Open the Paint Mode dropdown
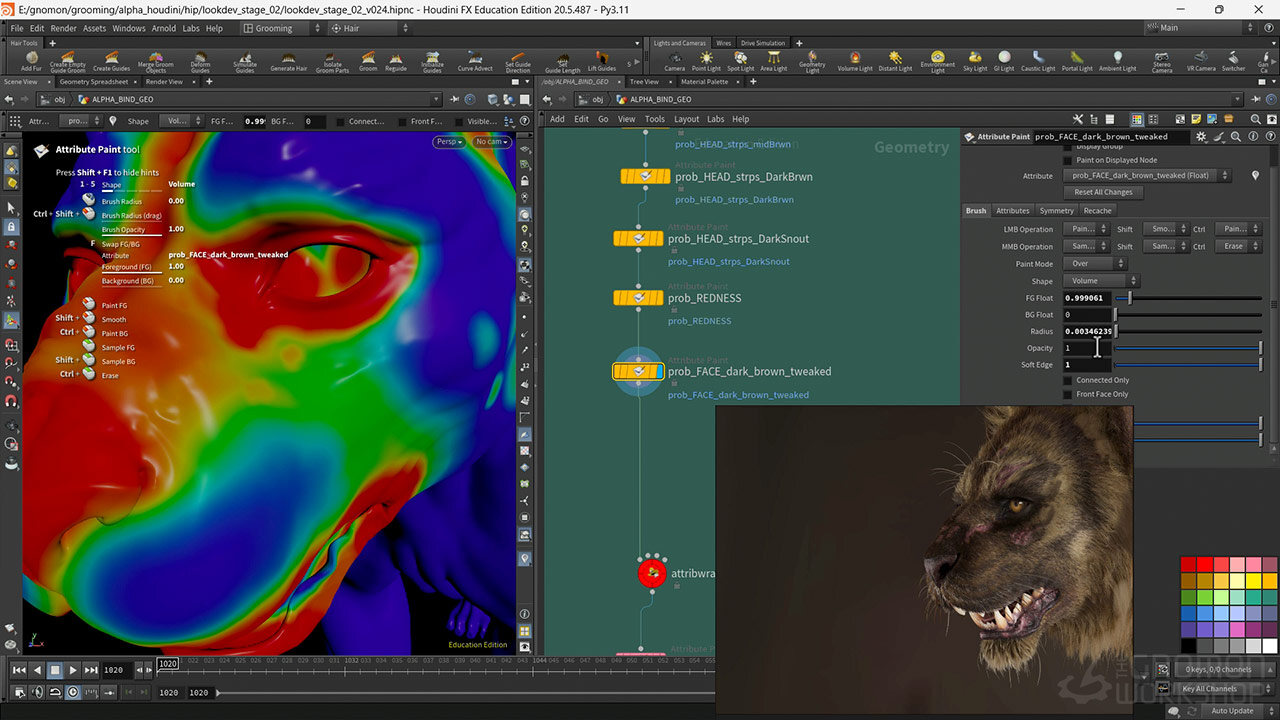This screenshot has width=1280, height=720. [1096, 264]
